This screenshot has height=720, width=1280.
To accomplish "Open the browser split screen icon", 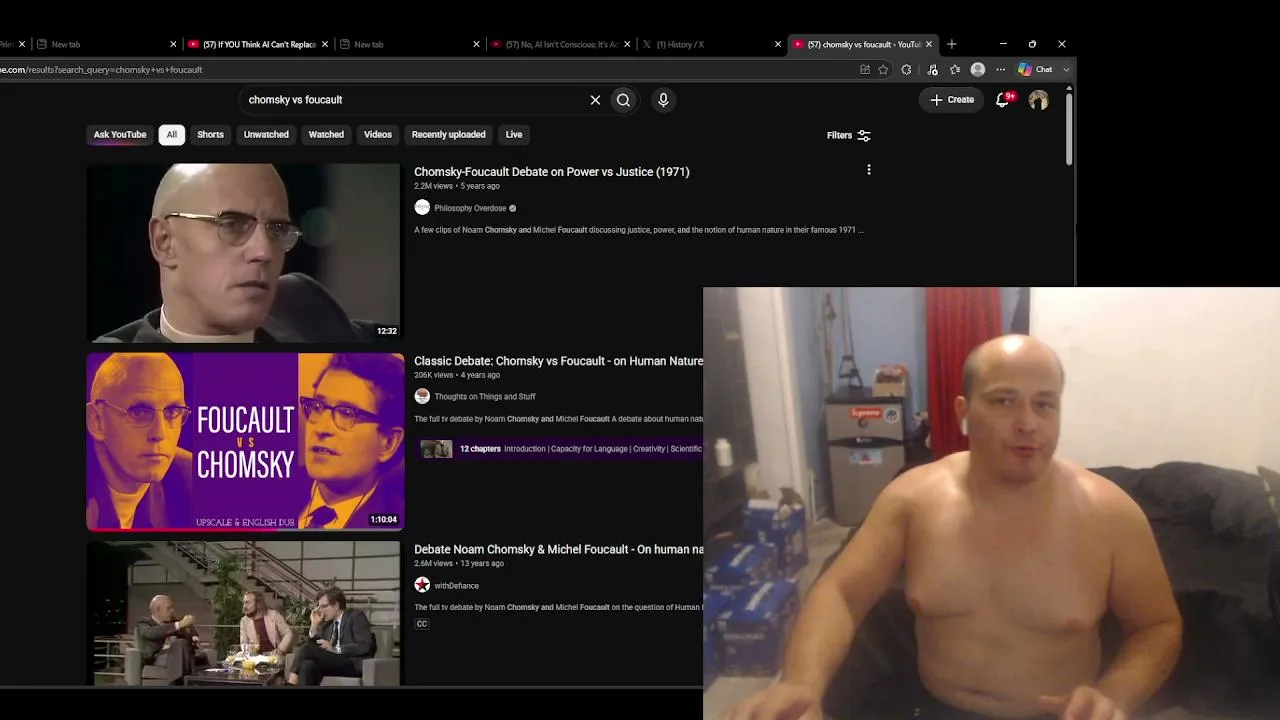I will (x=865, y=70).
